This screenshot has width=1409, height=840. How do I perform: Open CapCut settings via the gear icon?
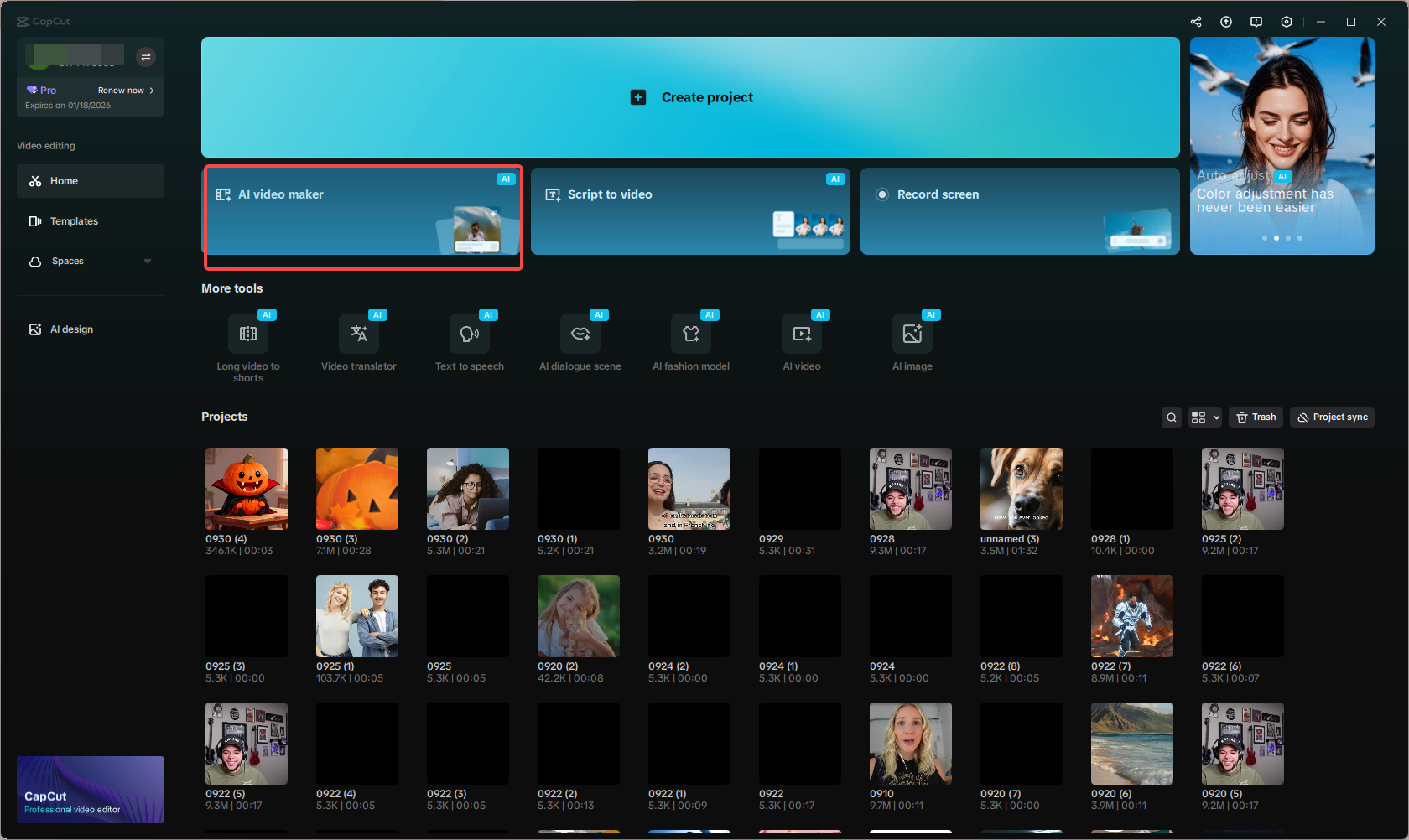point(1286,21)
